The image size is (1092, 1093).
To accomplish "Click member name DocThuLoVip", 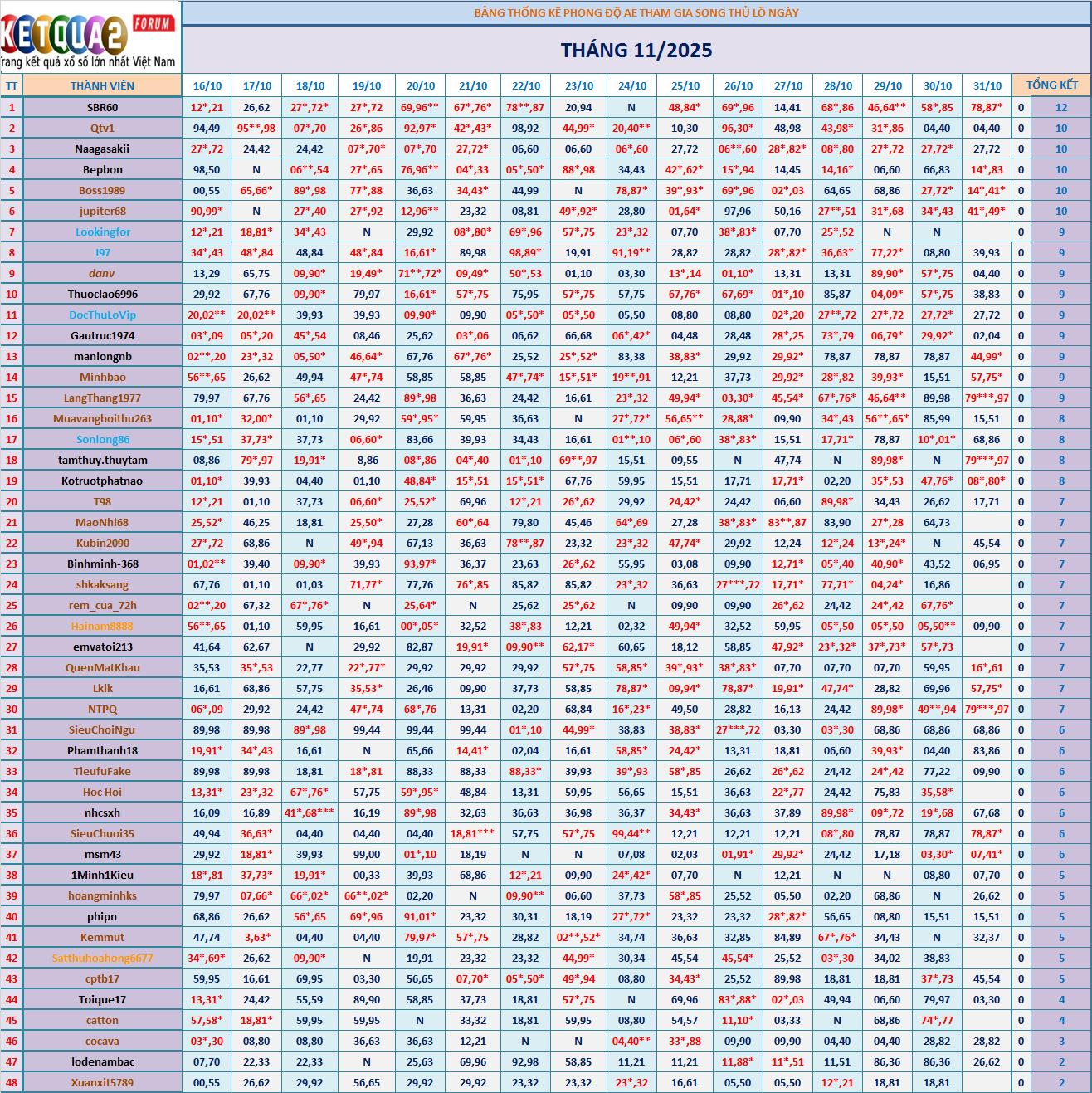I will [x=102, y=315].
